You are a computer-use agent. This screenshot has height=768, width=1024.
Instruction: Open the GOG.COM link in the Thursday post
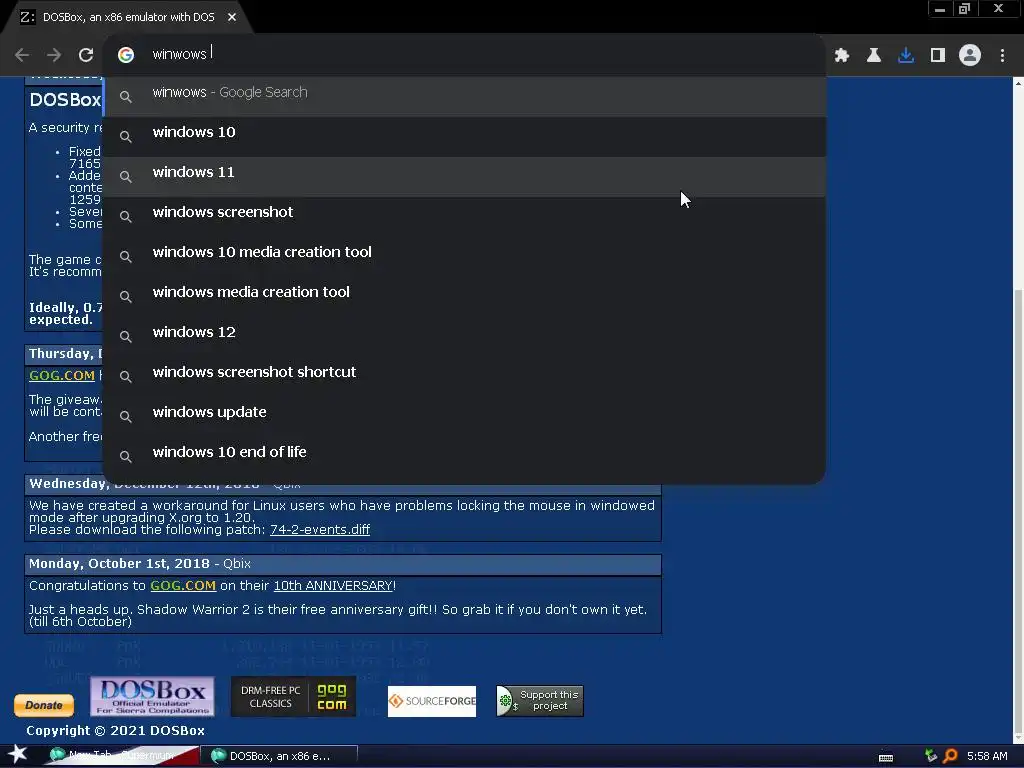(x=62, y=376)
